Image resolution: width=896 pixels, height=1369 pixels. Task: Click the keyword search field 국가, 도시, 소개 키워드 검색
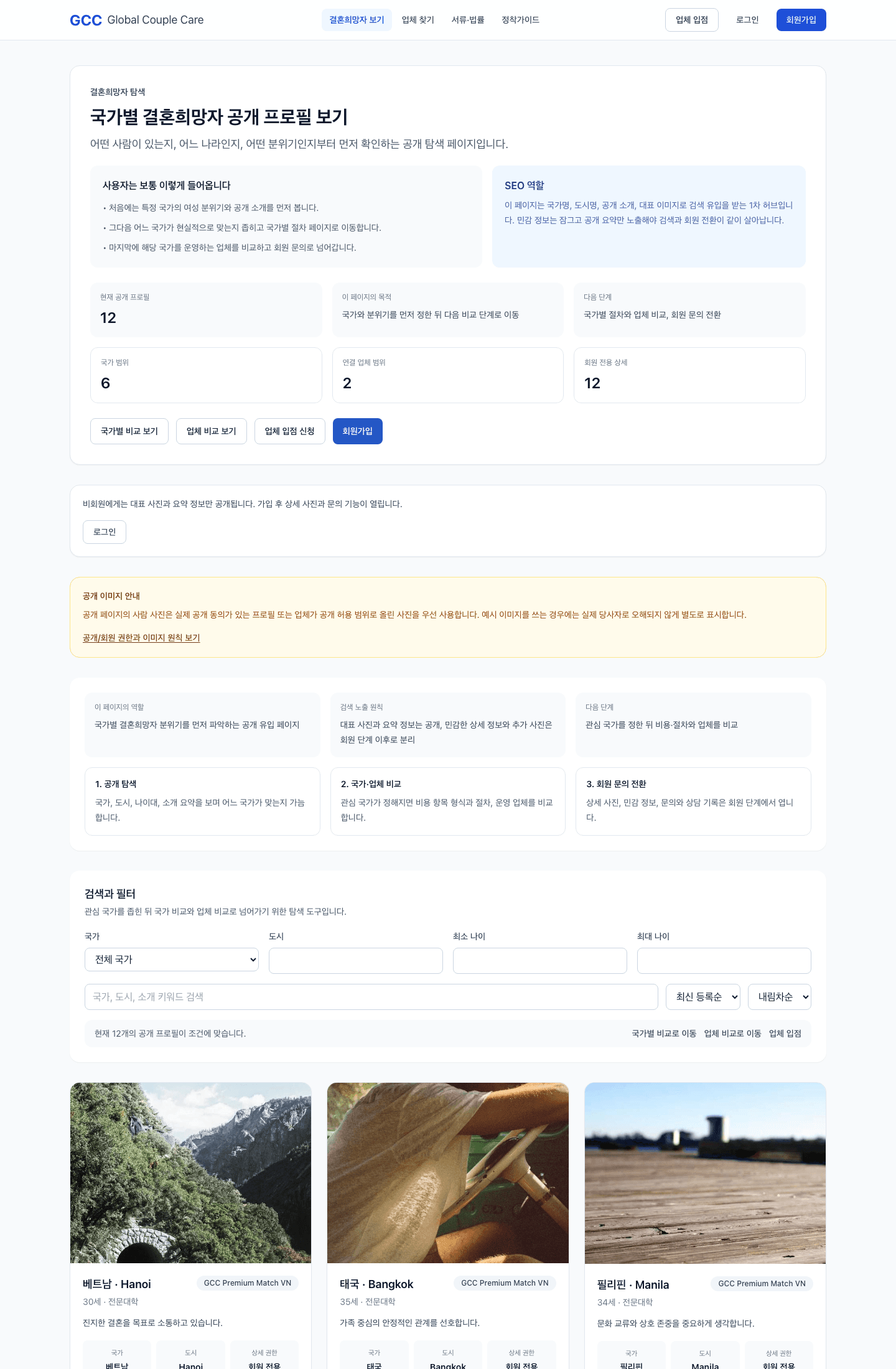371,997
